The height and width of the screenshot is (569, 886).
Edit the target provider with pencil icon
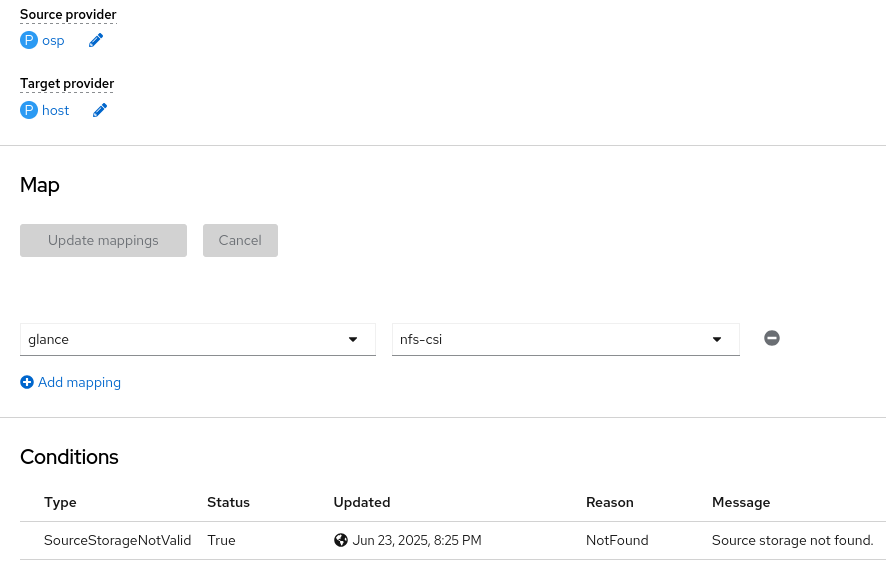point(100,111)
